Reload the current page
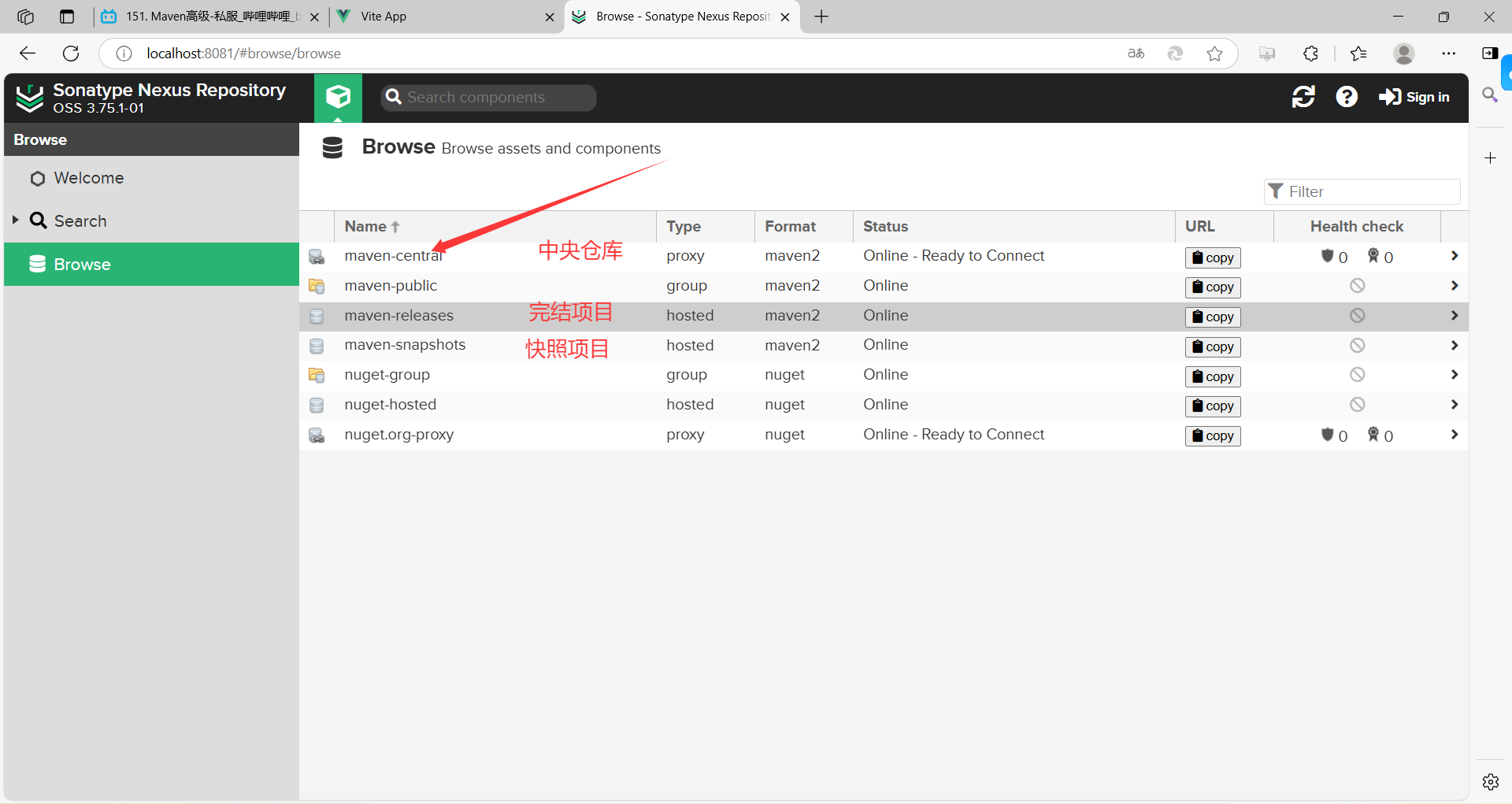The height and width of the screenshot is (804, 1512). point(71,54)
